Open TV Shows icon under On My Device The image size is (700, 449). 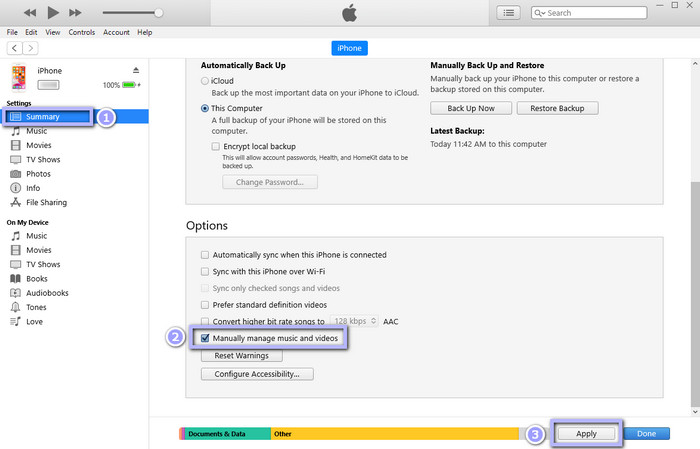click(x=16, y=264)
